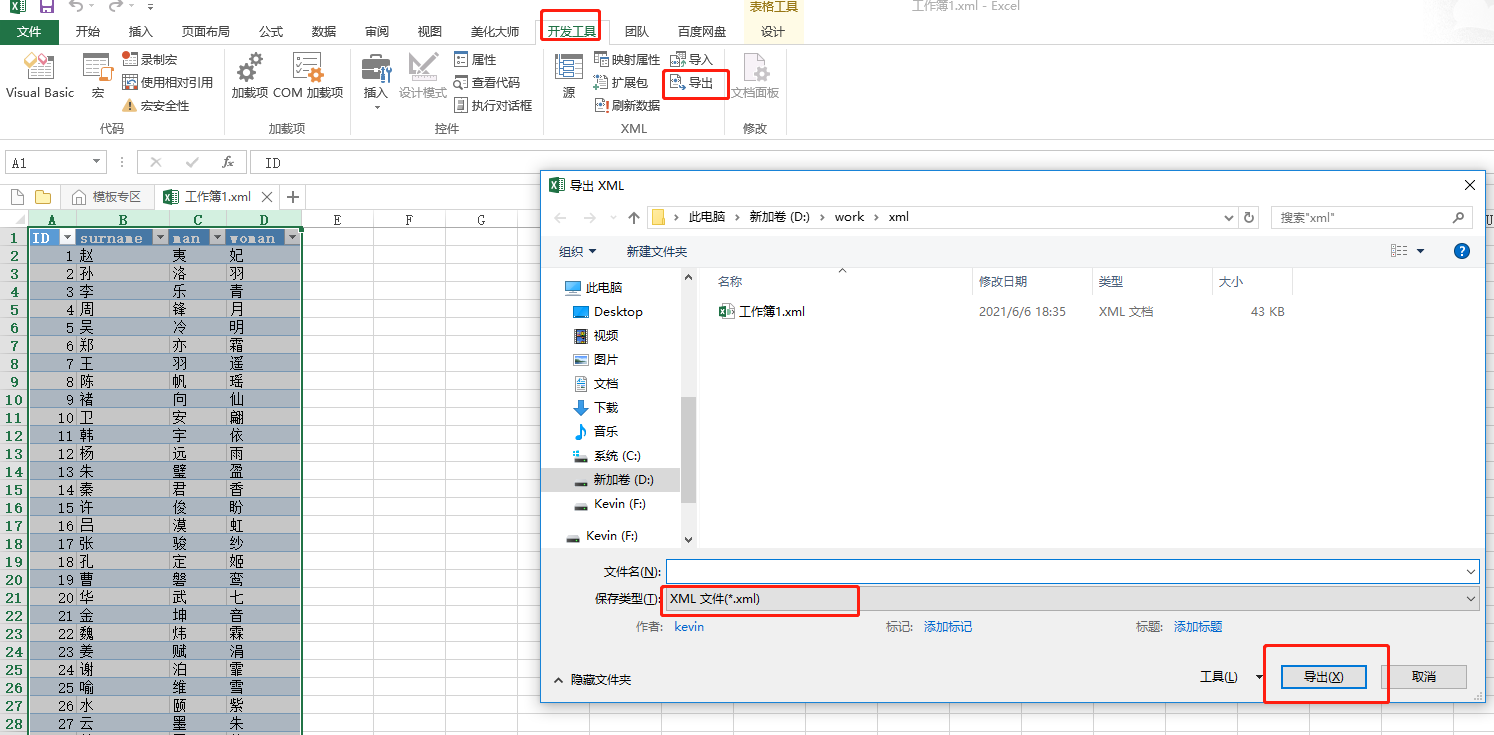Open the man column filter dropdown
The width and height of the screenshot is (1494, 735).
(217, 238)
